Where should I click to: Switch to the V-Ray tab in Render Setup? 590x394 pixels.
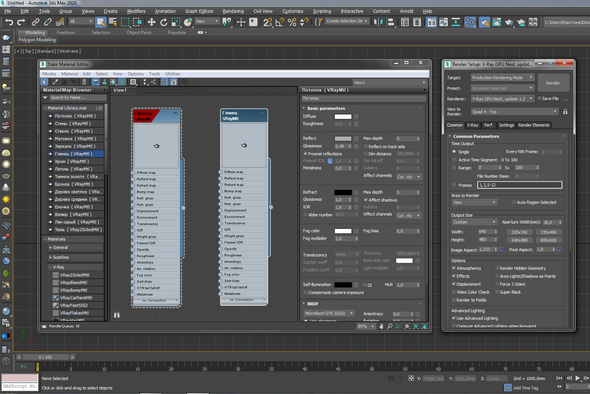(473, 125)
